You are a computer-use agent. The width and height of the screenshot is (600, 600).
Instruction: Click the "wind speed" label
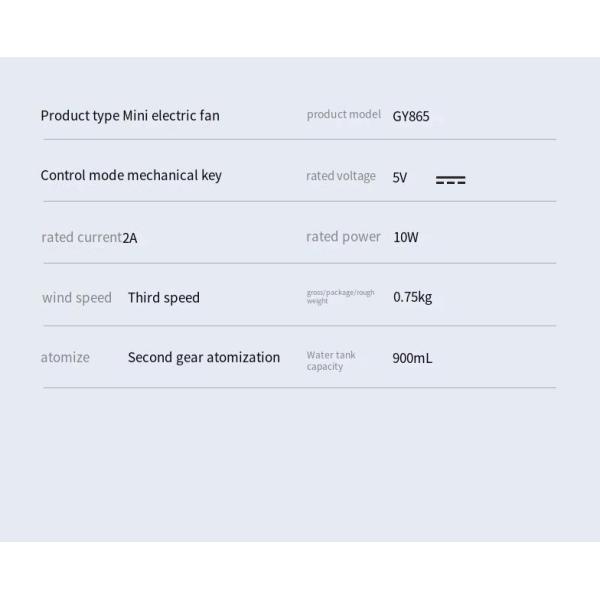coord(76,297)
